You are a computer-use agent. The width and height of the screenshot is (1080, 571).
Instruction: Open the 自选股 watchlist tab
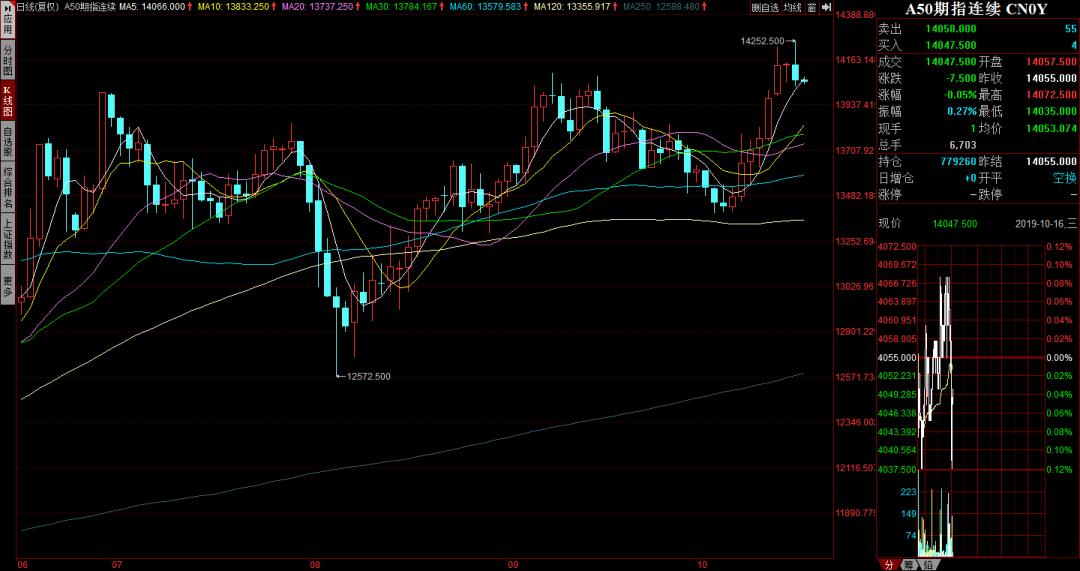tap(8, 141)
